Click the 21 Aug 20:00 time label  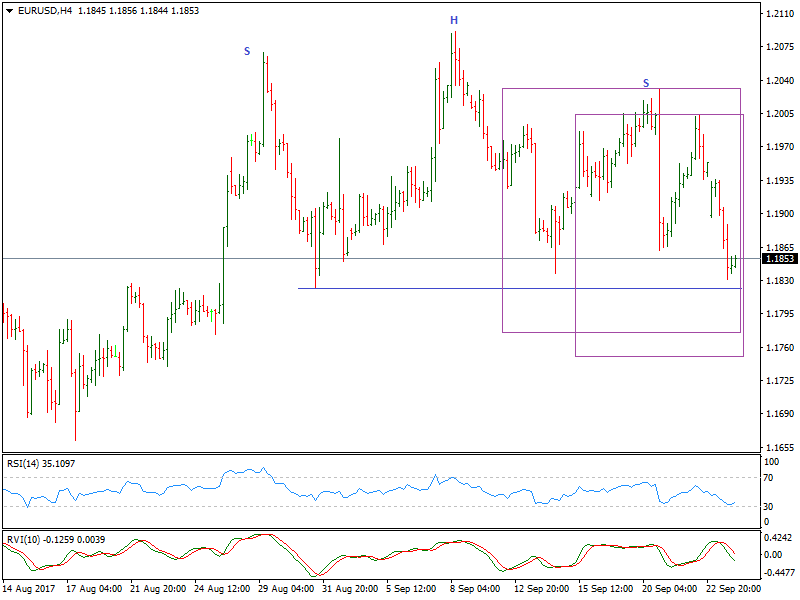tap(158, 589)
